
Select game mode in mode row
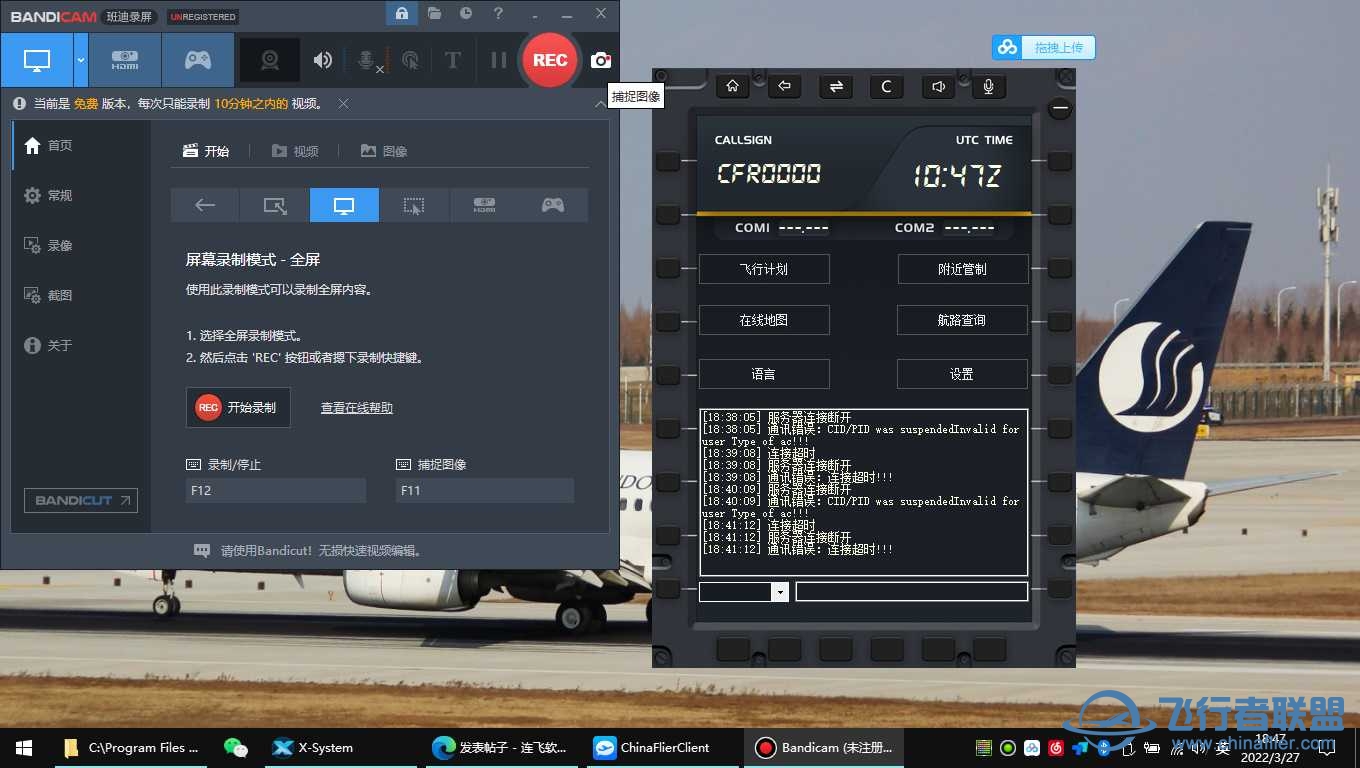553,205
